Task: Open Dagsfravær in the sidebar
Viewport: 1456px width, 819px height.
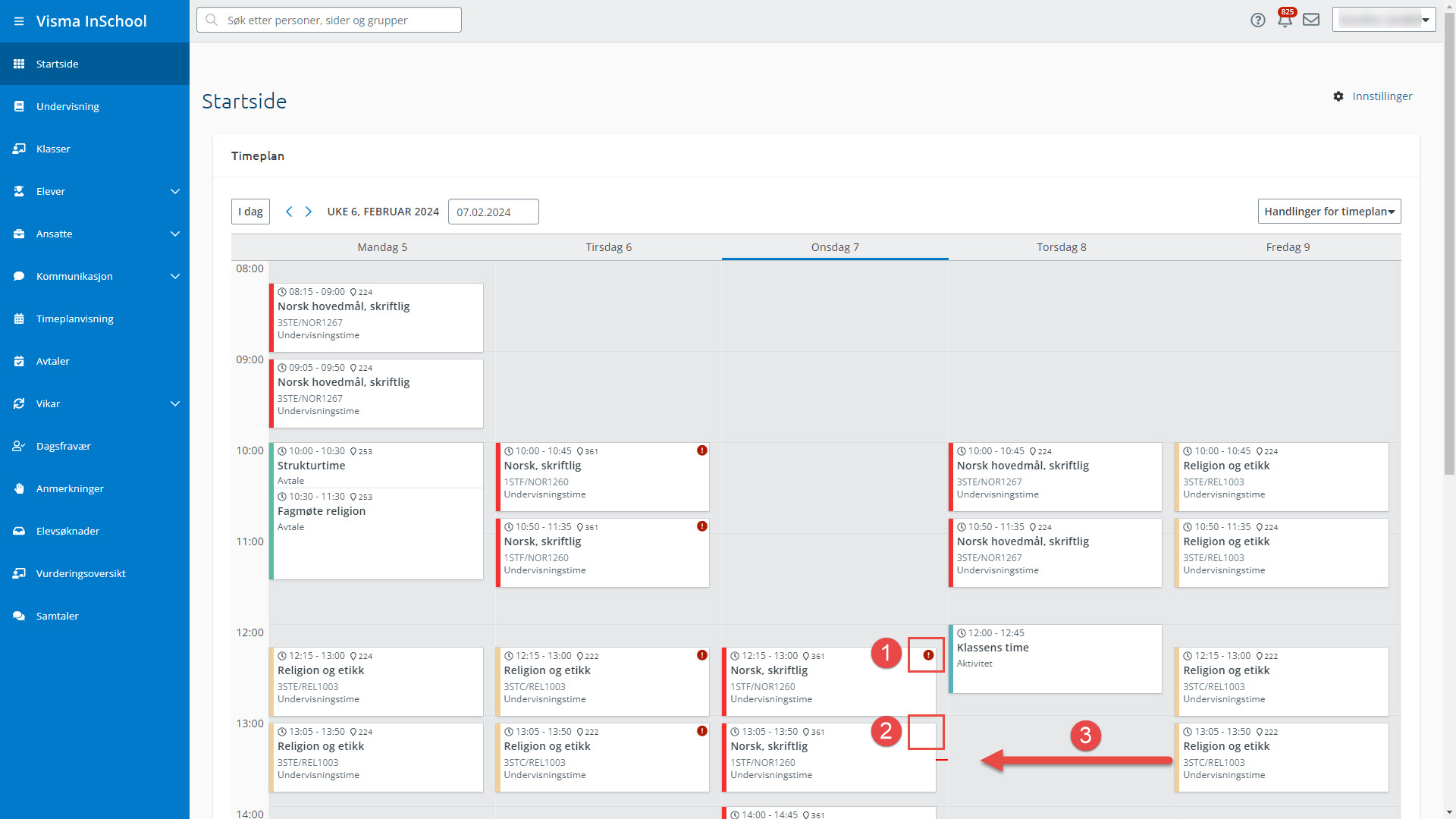Action: tap(95, 446)
